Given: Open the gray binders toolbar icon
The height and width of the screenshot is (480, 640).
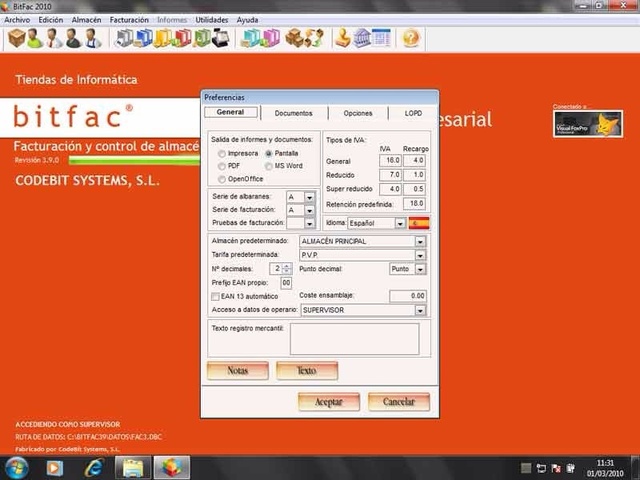Looking at the screenshot, I should (124, 39).
